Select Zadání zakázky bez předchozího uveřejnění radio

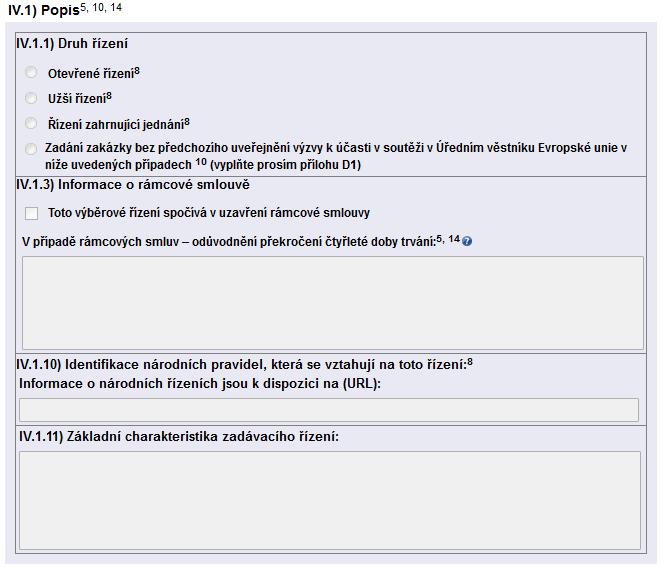[31, 149]
